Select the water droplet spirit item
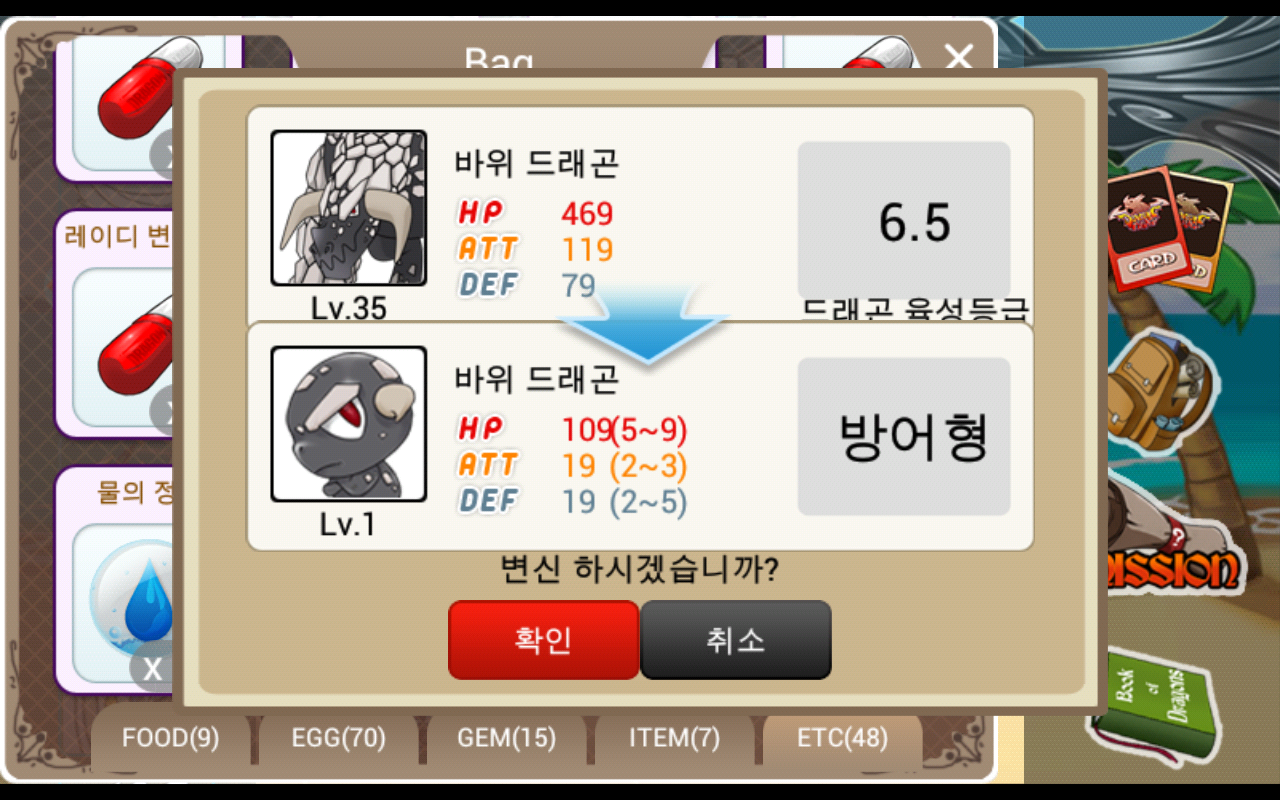1280x800 pixels. point(130,590)
